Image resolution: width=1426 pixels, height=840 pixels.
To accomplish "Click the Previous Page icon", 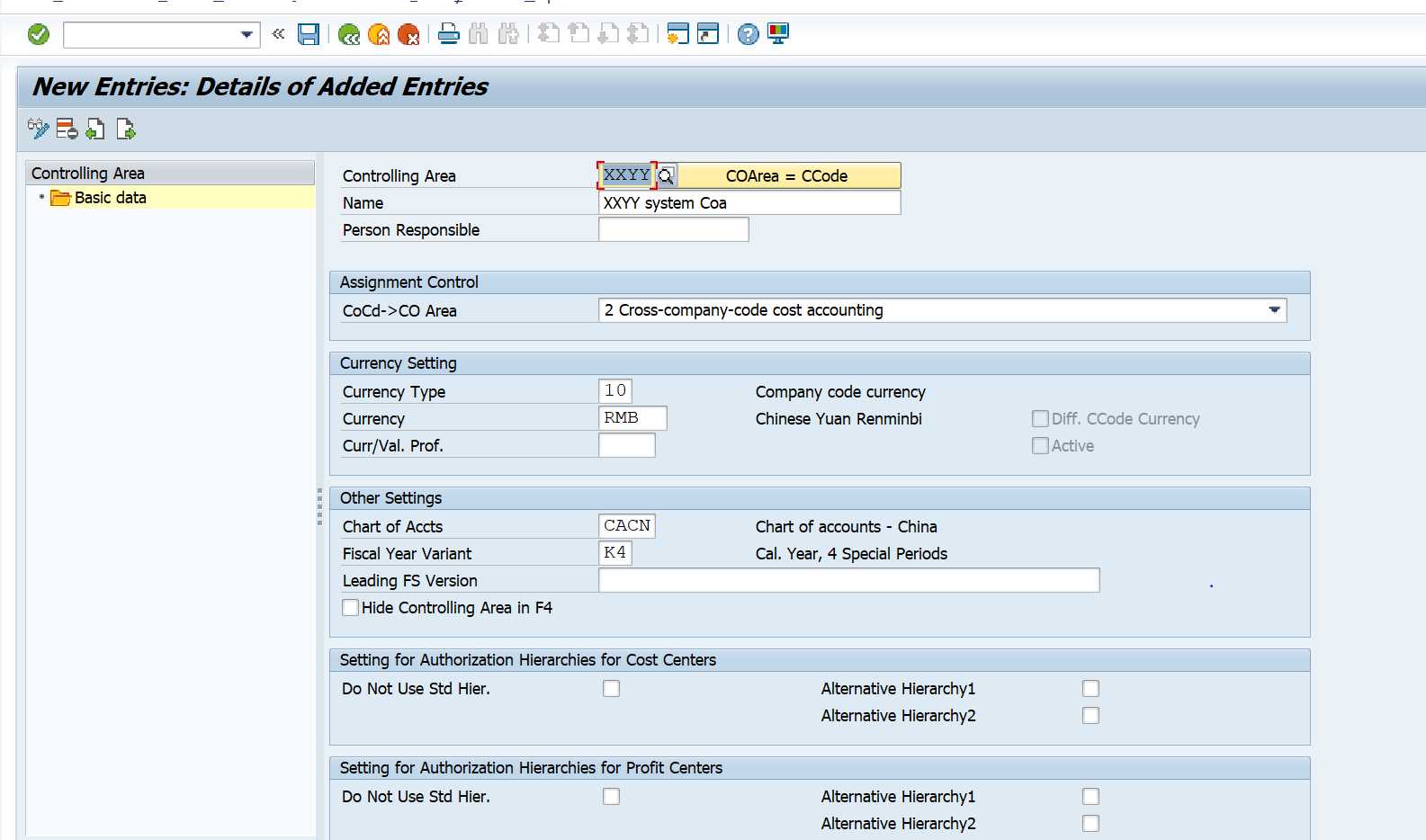I will pyautogui.click(x=578, y=34).
